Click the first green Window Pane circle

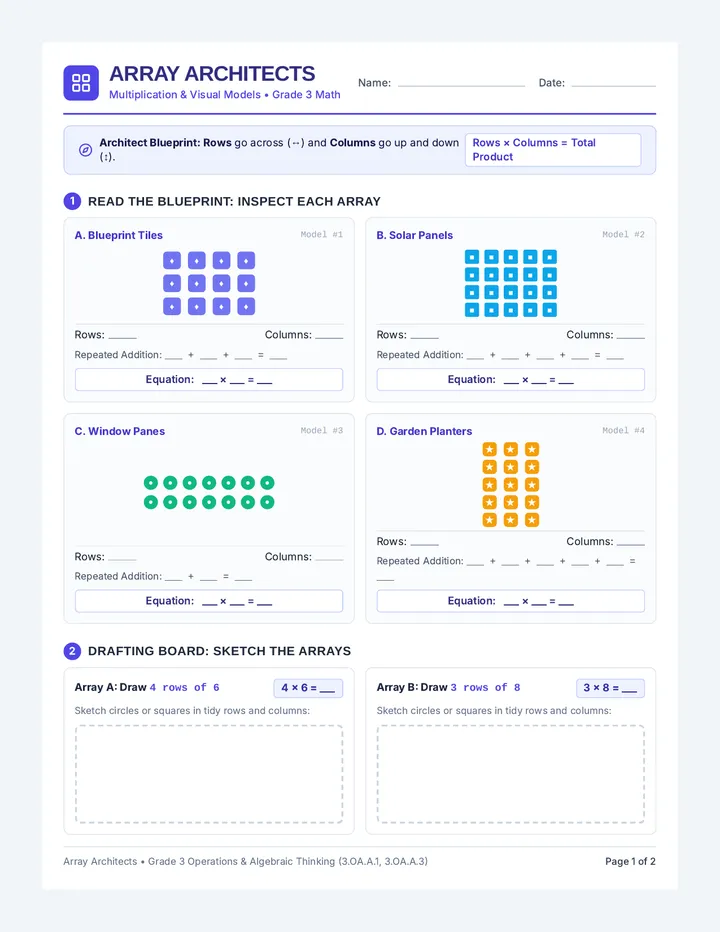(x=151, y=483)
